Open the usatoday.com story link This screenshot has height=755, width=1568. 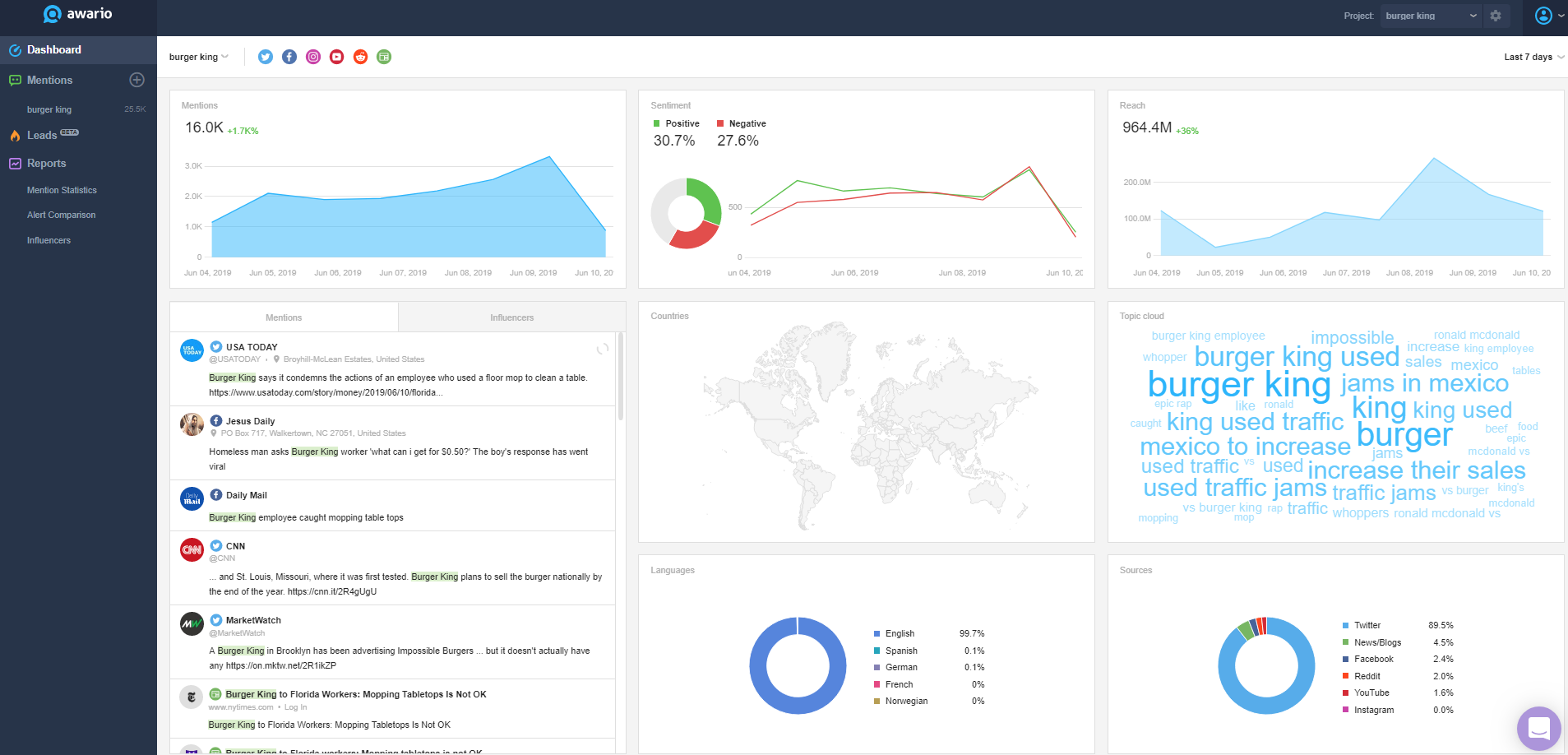point(326,392)
